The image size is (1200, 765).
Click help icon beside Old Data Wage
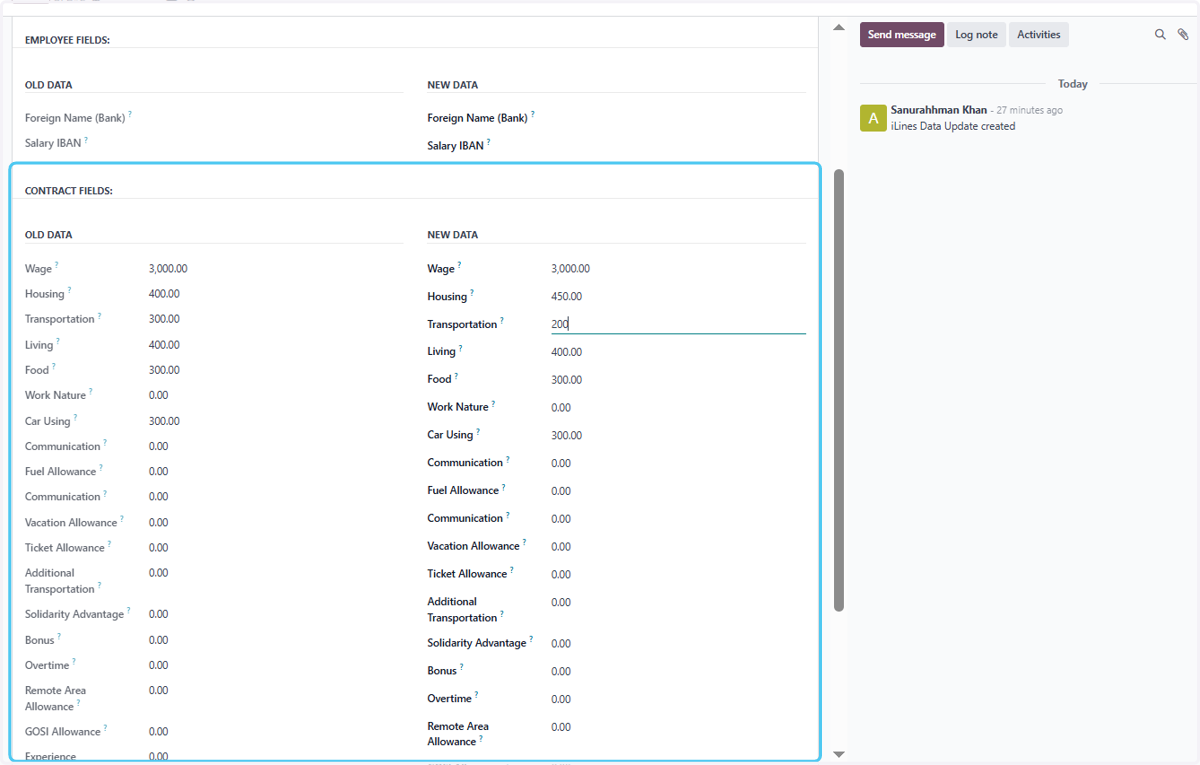point(57,265)
